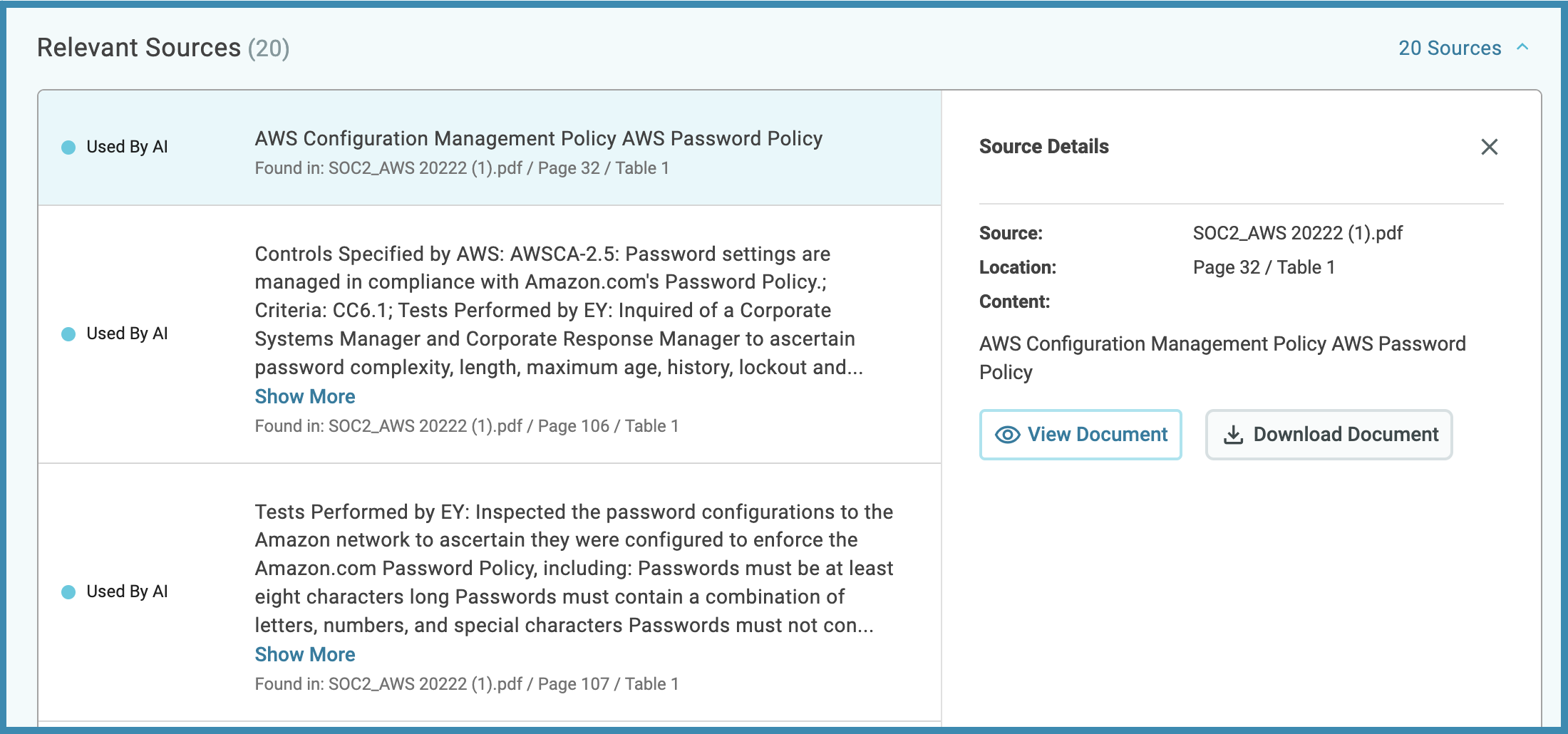Click the Location value Page 32 / Table 1
The width and height of the screenshot is (1568, 734).
pyautogui.click(x=1264, y=267)
